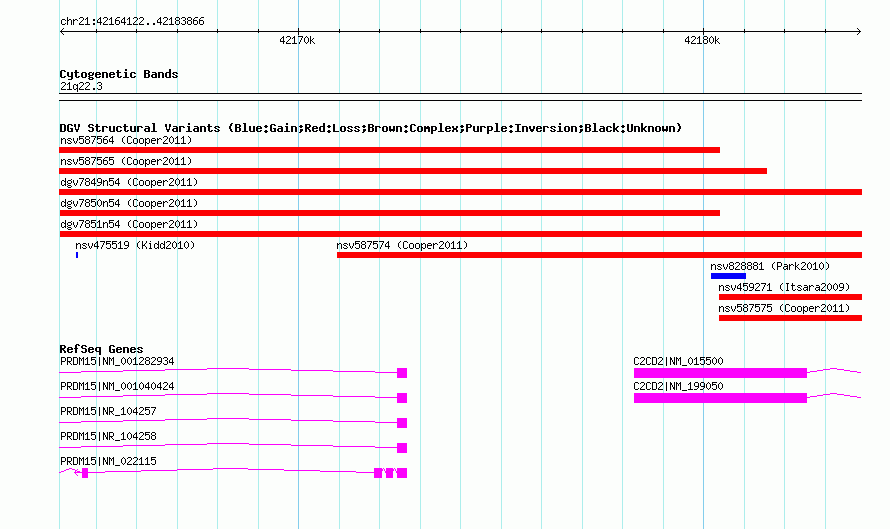
Task: Select the nsv587565 (Cooper2011) variant bar
Action: pos(413,171)
